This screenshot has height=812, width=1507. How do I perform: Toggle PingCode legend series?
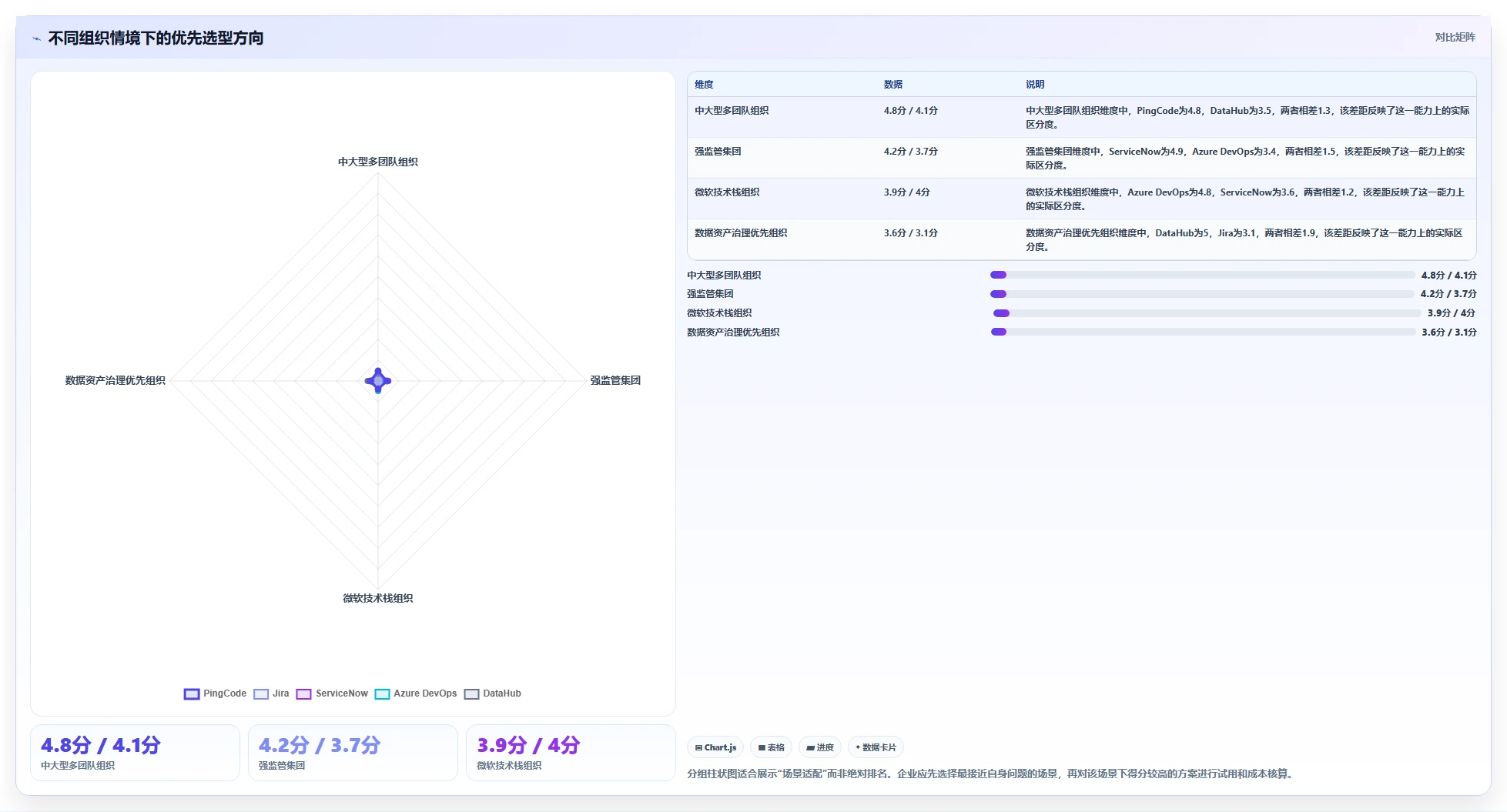(x=215, y=693)
